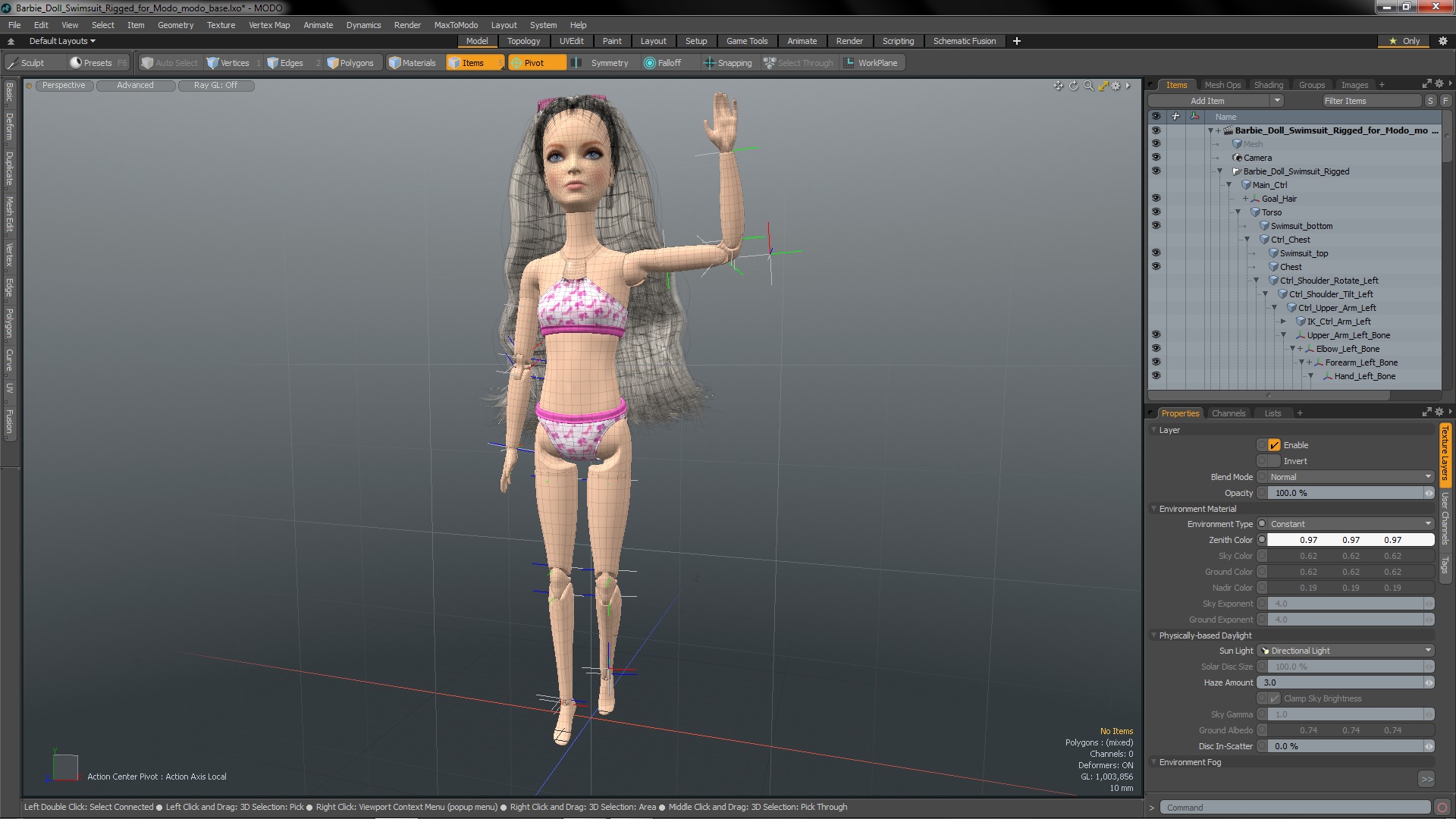Click the F filter button in Items panel
The image size is (1456, 819).
[1445, 101]
